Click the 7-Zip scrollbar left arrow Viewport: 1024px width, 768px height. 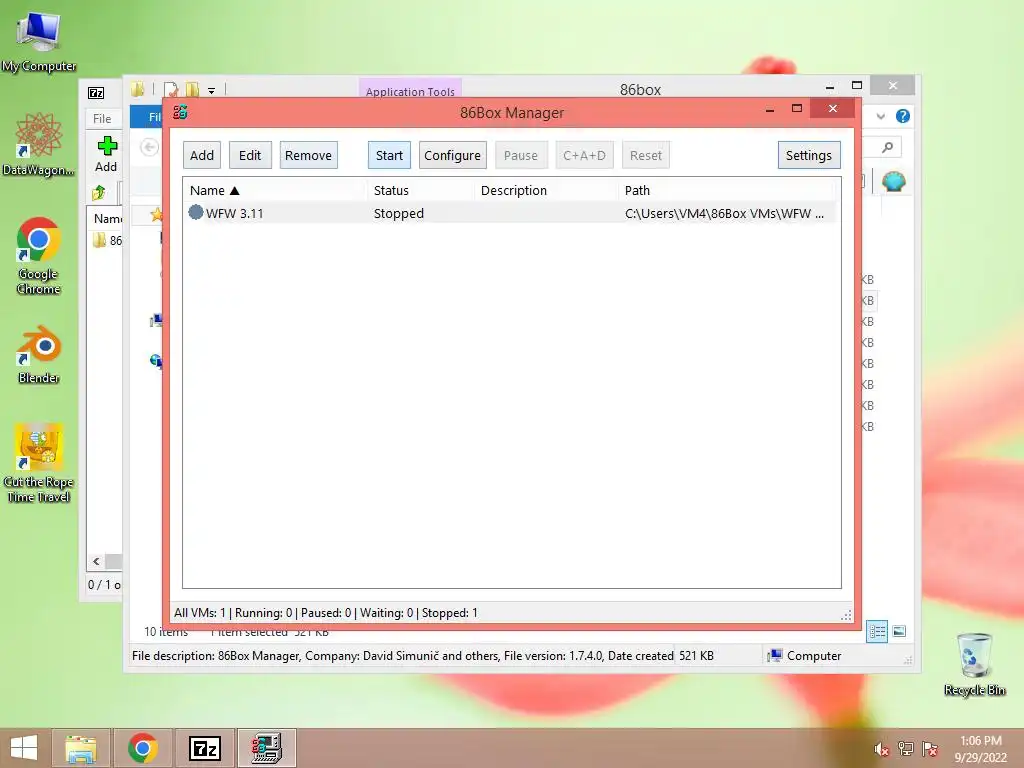click(x=97, y=562)
